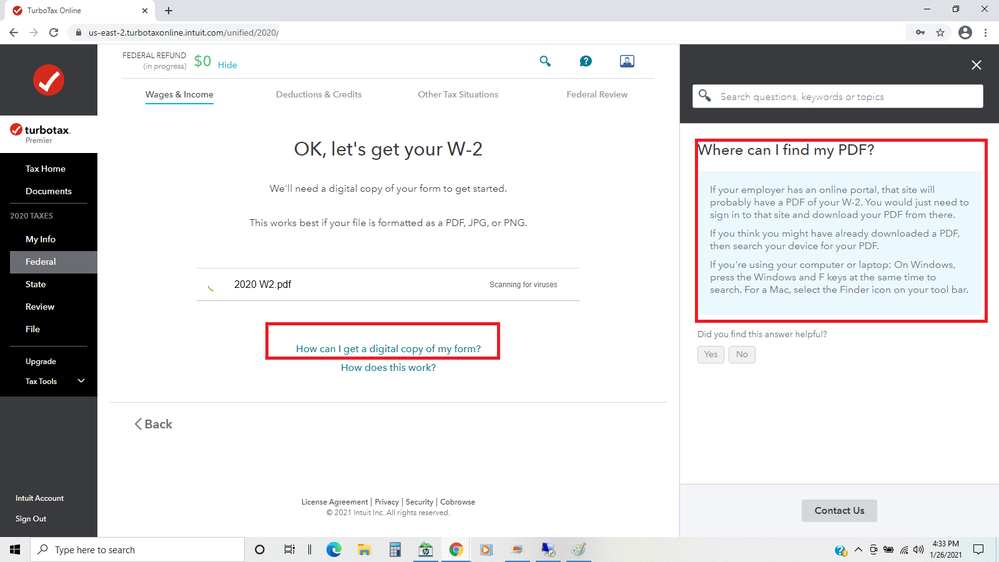Click the saved password key icon
Image resolution: width=999 pixels, height=562 pixels.
pyautogui.click(x=920, y=32)
